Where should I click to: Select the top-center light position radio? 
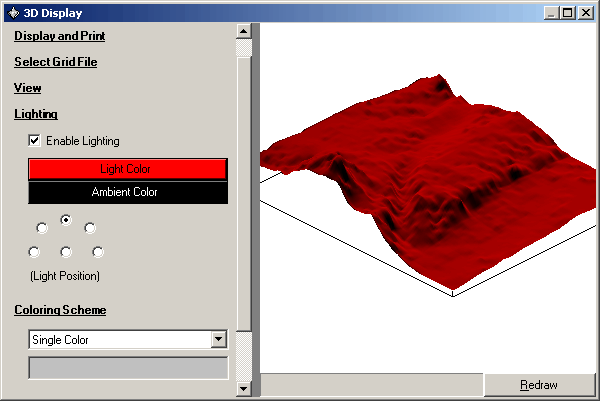point(66,220)
